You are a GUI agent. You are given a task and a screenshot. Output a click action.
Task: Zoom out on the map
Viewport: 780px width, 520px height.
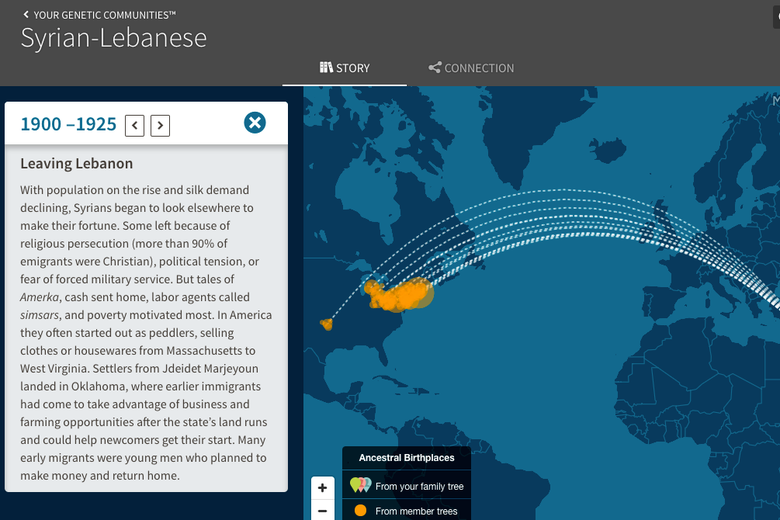coord(322,511)
